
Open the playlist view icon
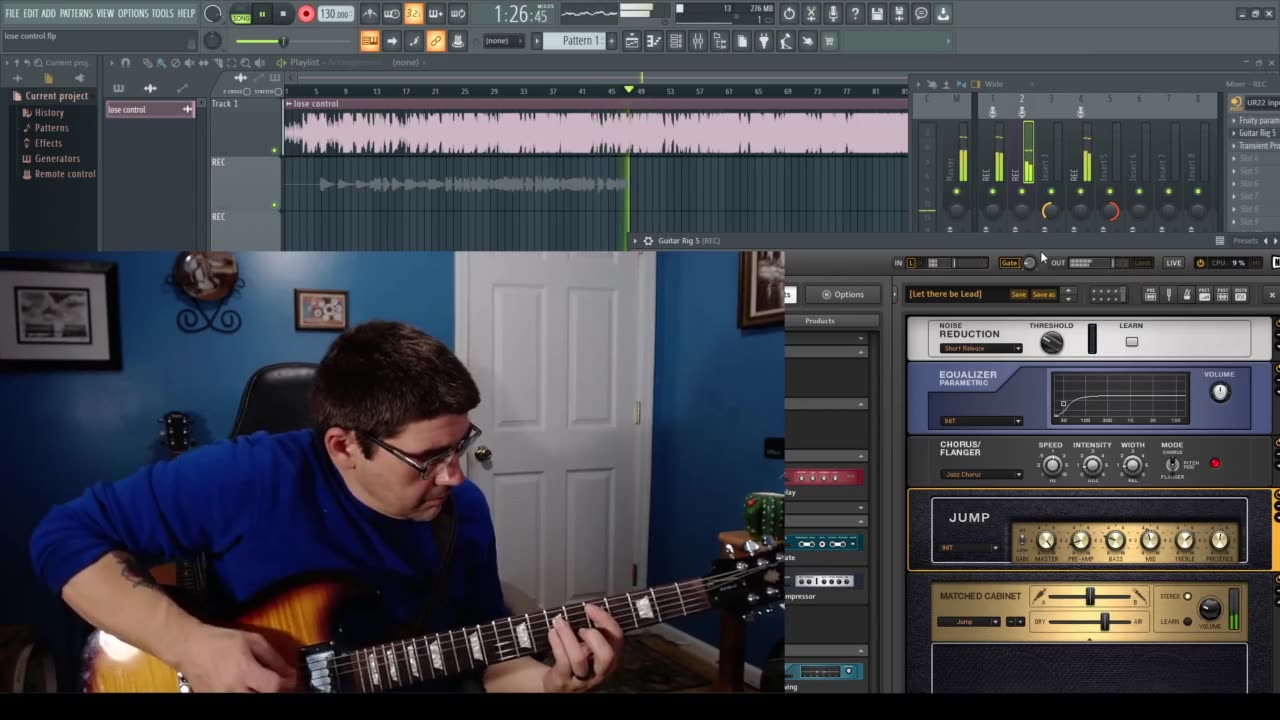[x=632, y=41]
